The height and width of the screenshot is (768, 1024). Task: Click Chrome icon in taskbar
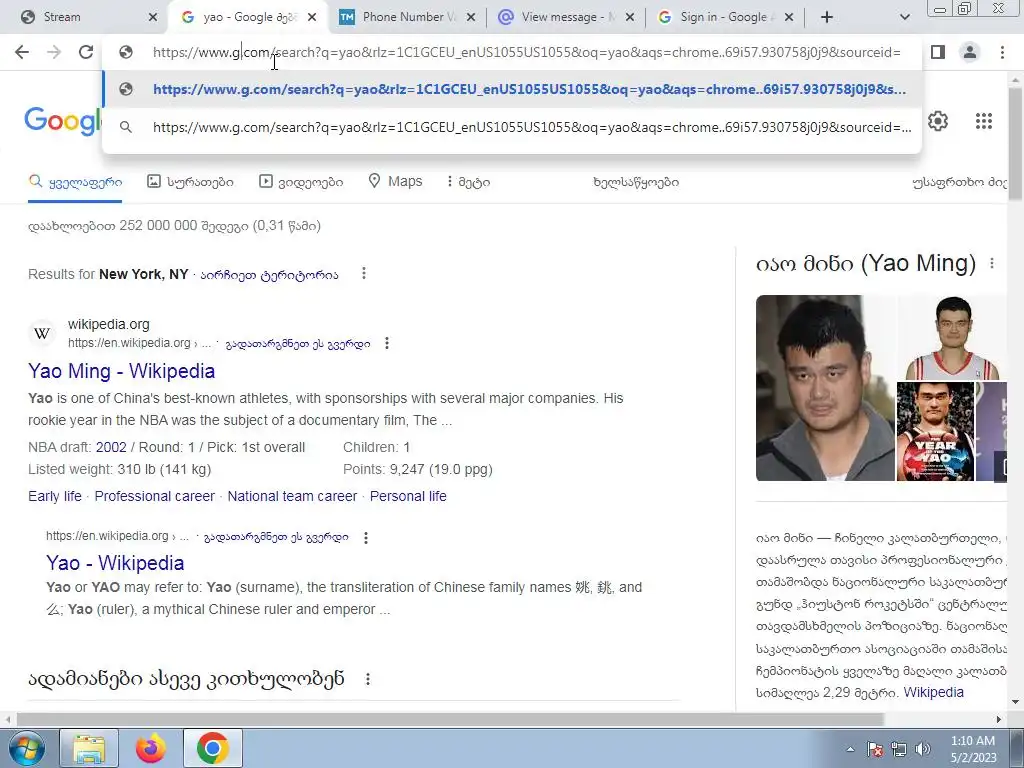coord(212,748)
